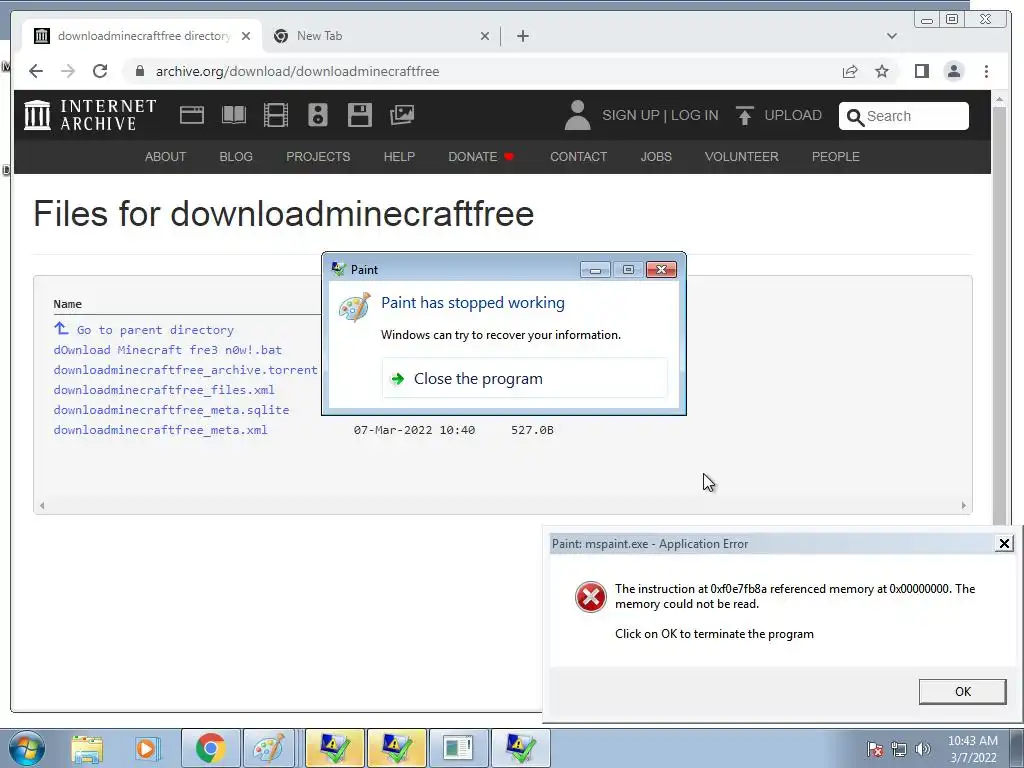Open the JOBS menu item
The image size is (1024, 768).
(656, 157)
